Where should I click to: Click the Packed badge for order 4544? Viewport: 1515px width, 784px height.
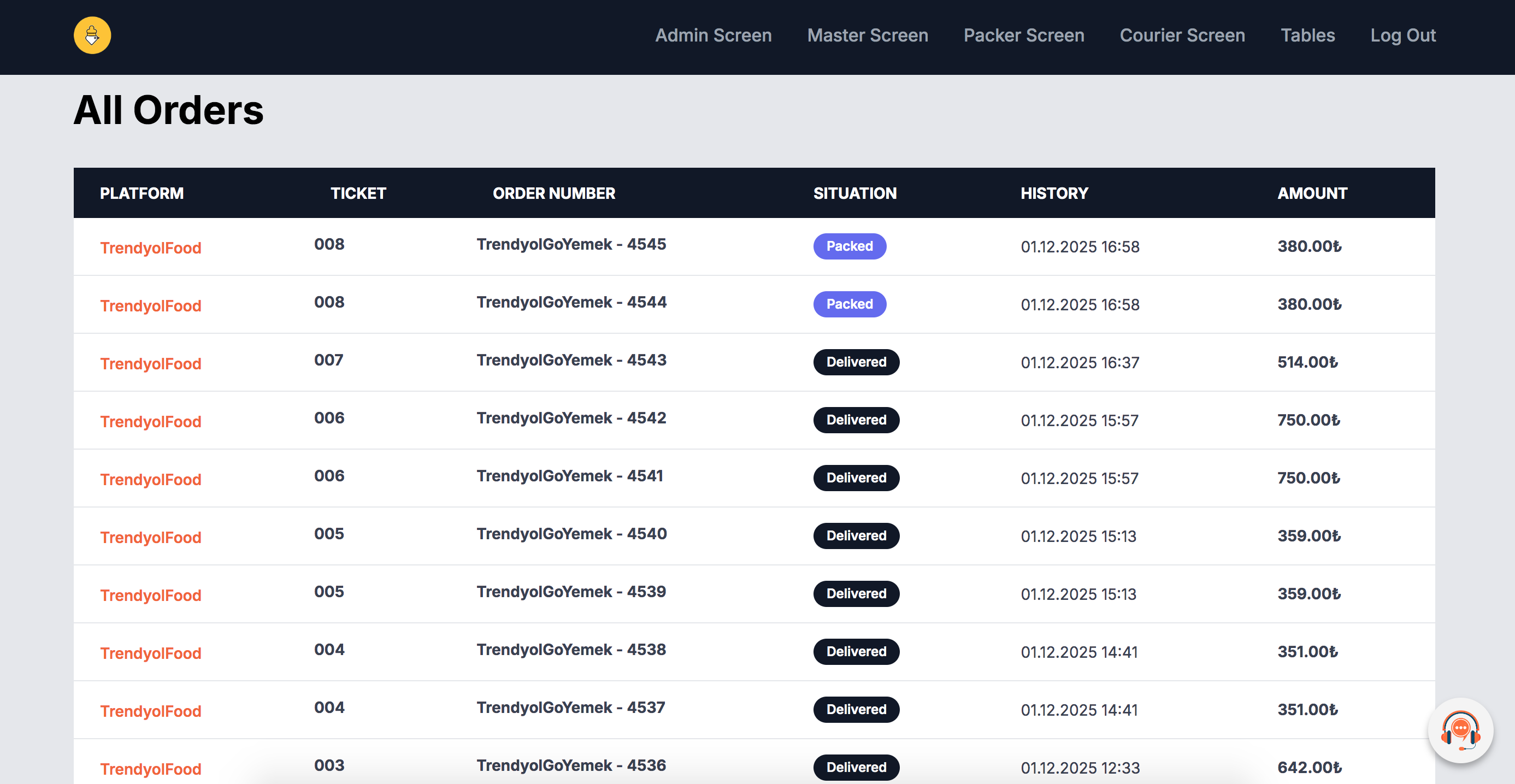(x=849, y=304)
